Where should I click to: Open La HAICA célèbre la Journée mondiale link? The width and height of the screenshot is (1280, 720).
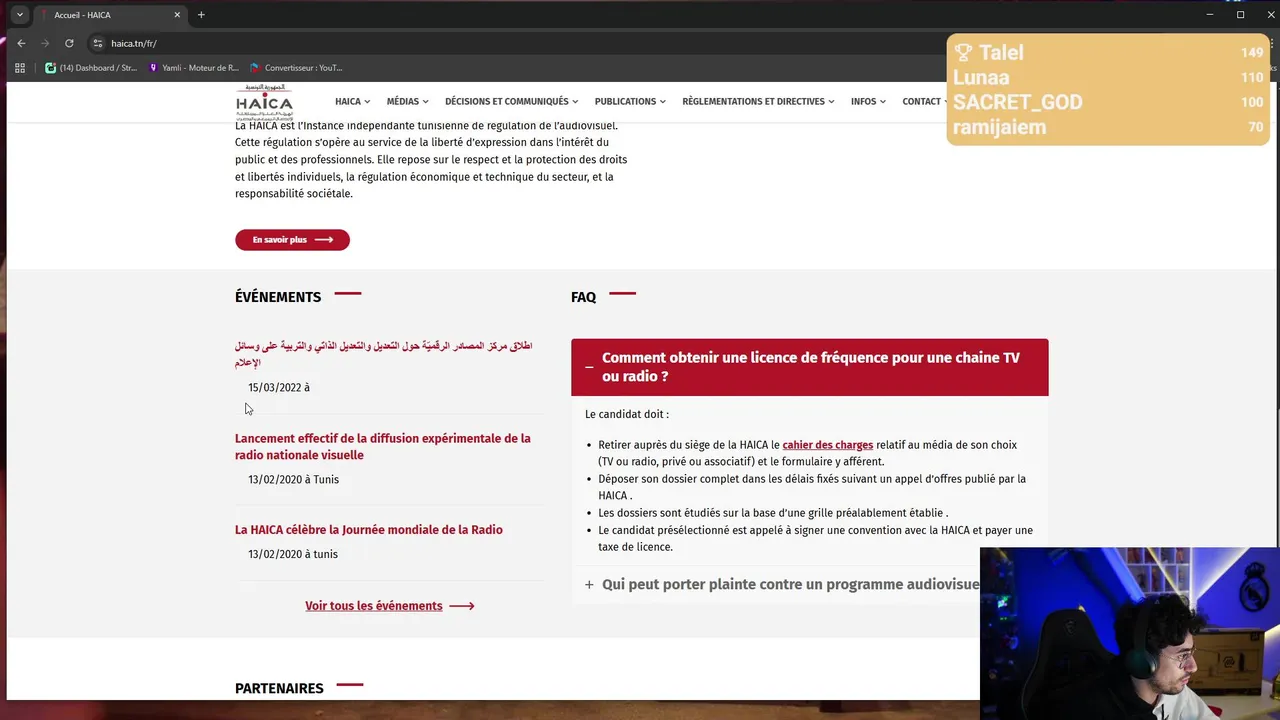pos(369,530)
